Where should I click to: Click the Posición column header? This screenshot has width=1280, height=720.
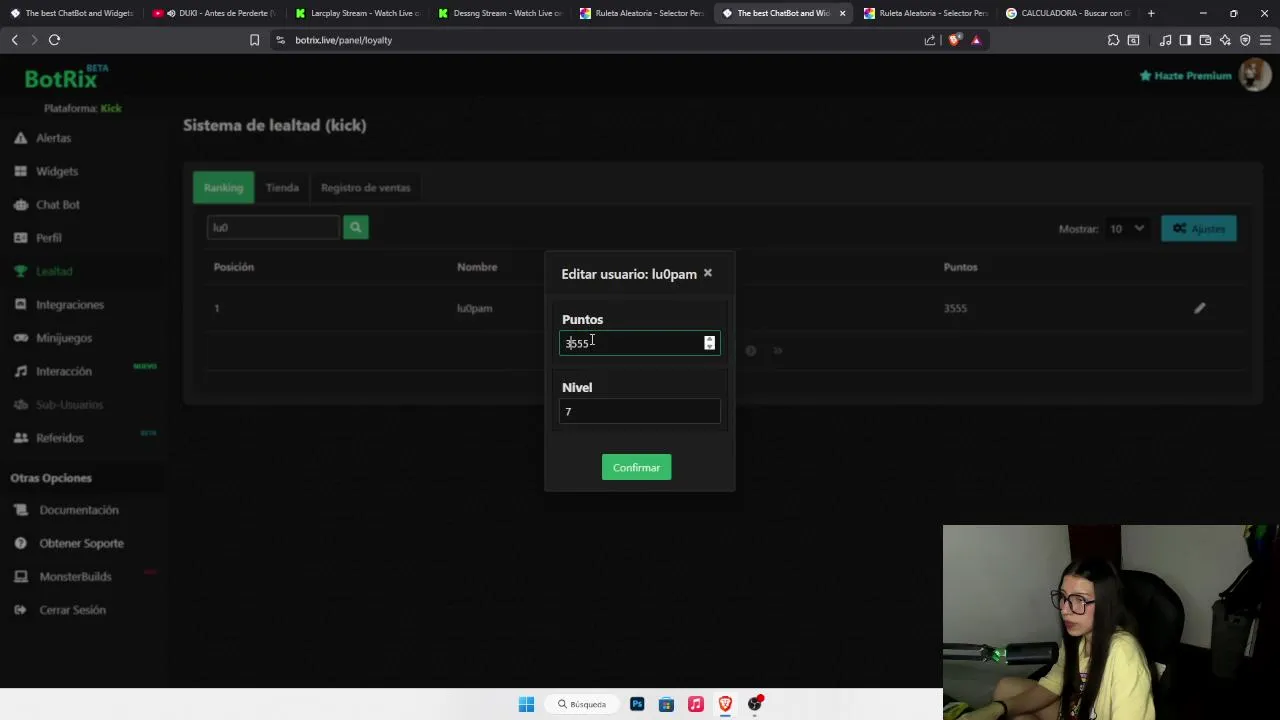click(233, 267)
